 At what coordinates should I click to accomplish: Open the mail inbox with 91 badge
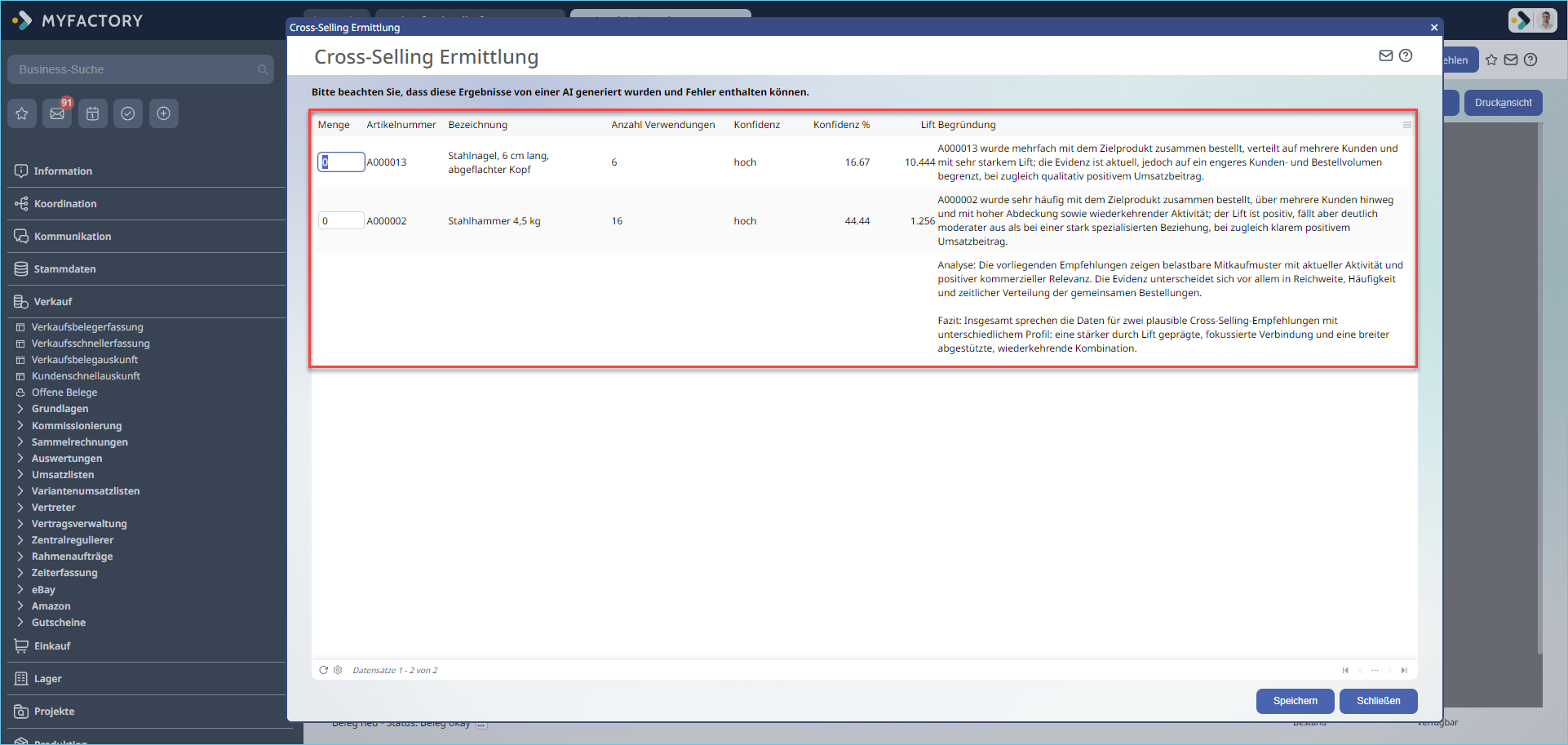tap(57, 113)
